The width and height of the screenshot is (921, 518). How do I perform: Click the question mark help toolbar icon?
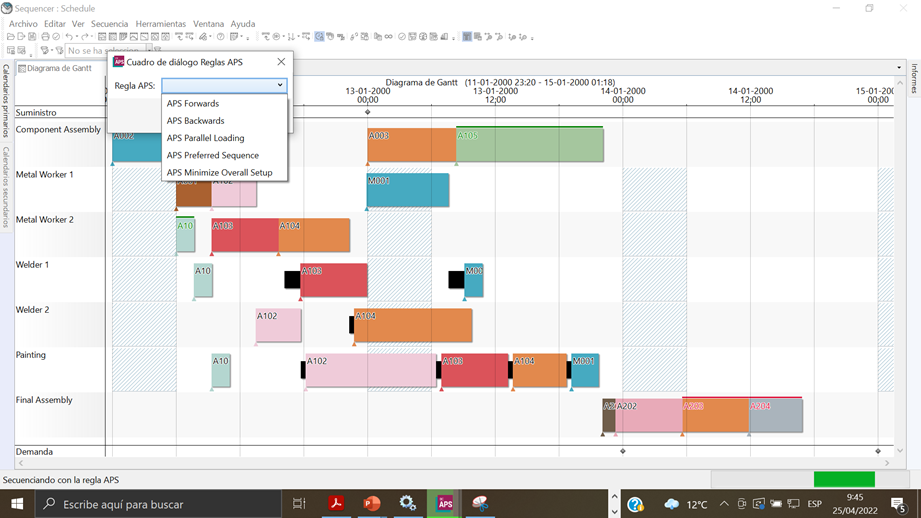click(221, 36)
